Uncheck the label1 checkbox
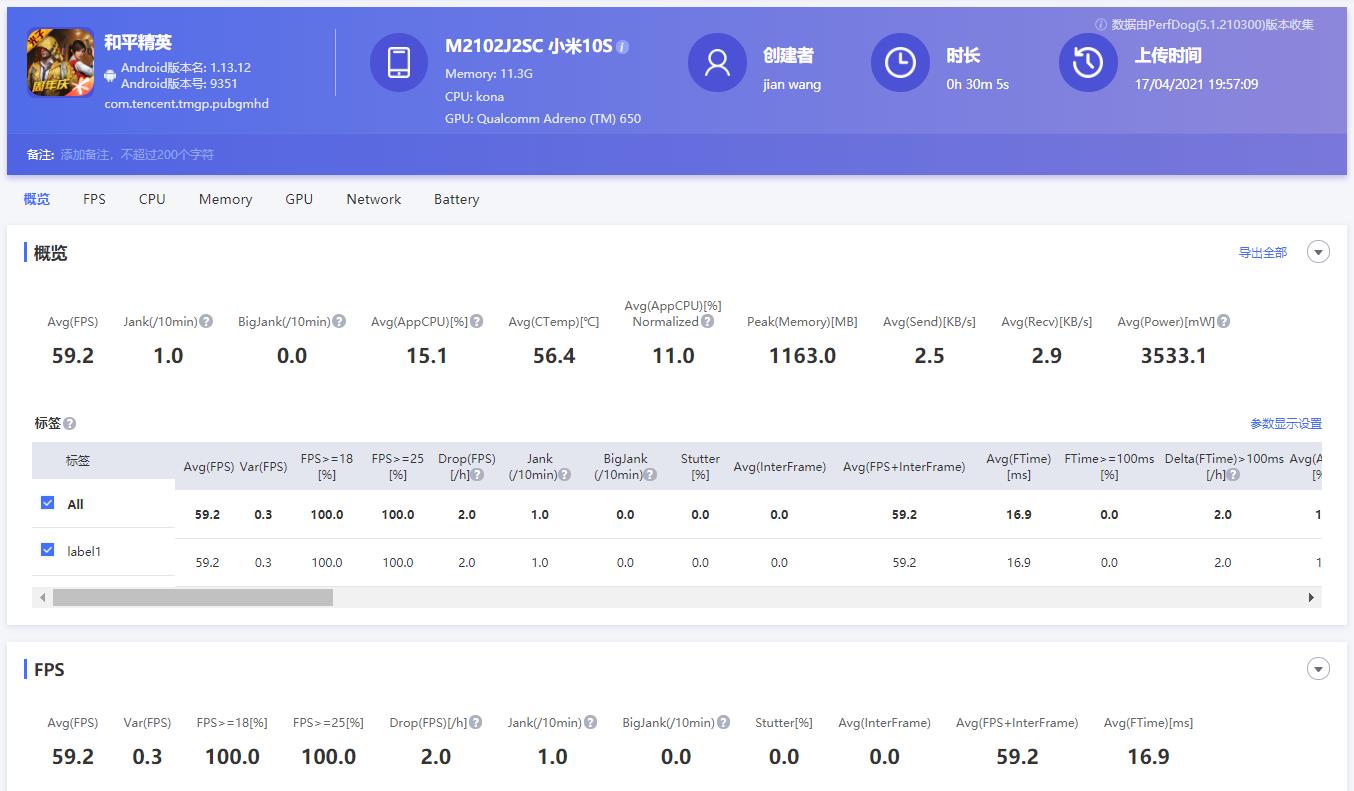Viewport: 1354px width, 791px height. coord(47,551)
